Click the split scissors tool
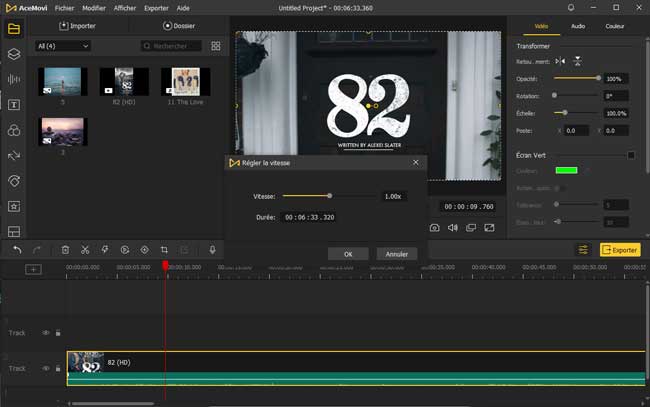The height and width of the screenshot is (407, 650). click(x=84, y=249)
